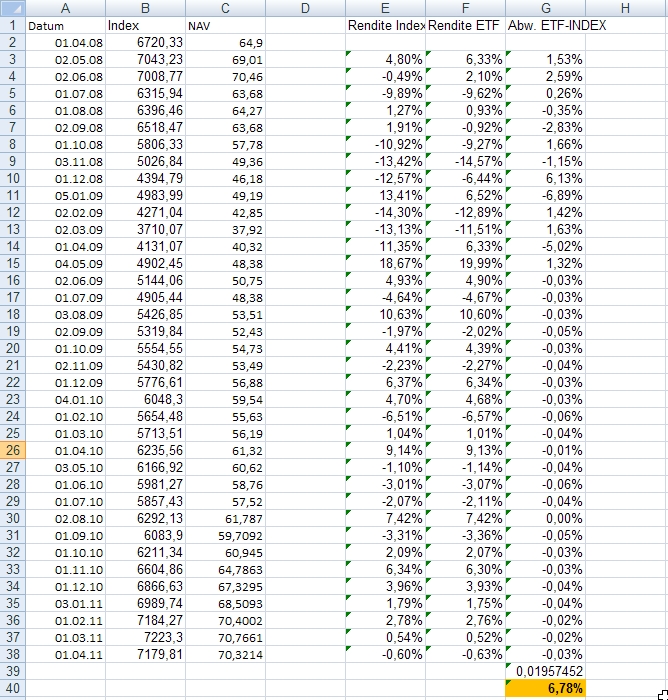The image size is (668, 700).
Task: Select the deviation cell 2,59%
Action: (x=545, y=76)
